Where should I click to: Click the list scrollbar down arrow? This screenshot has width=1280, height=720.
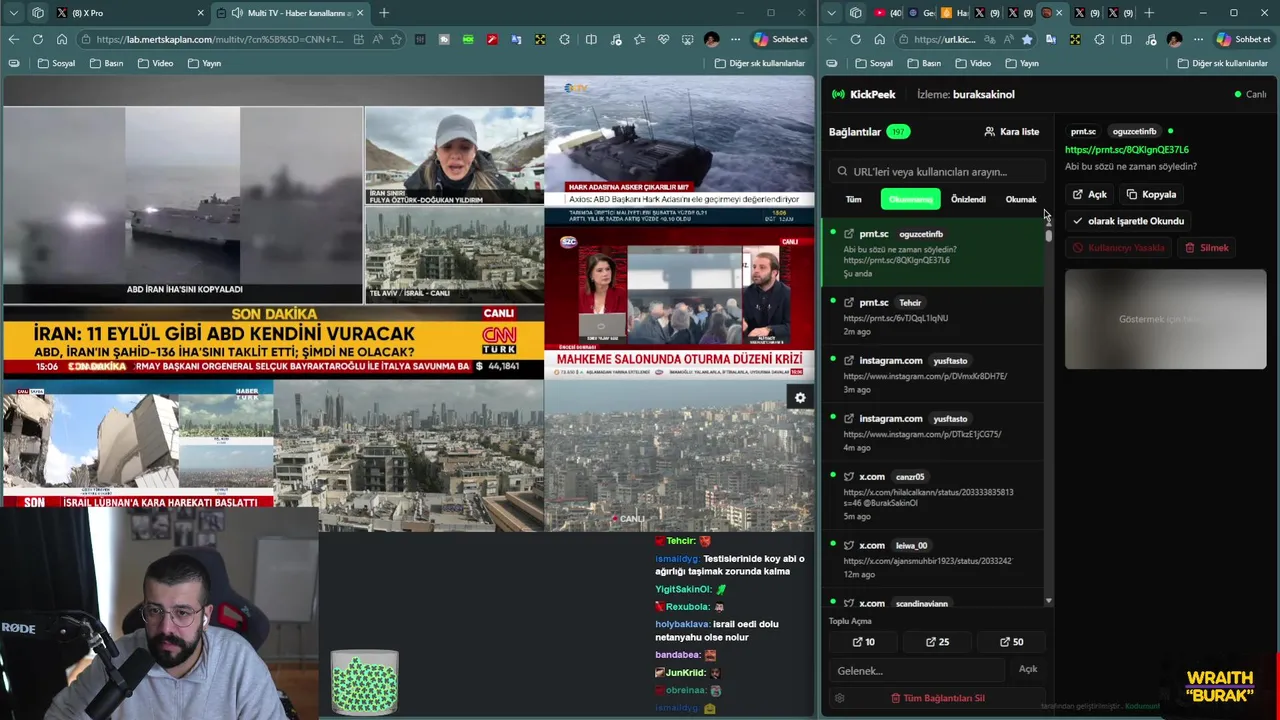[1048, 601]
